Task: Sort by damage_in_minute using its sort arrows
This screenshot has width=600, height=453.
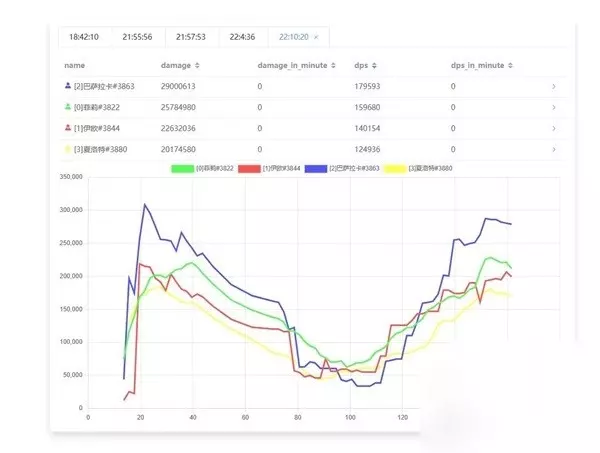Action: pos(333,65)
